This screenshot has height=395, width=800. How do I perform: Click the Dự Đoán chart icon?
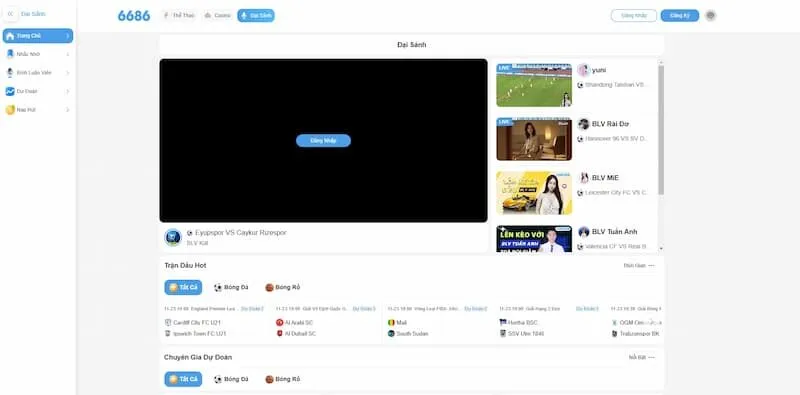pyautogui.click(x=10, y=91)
